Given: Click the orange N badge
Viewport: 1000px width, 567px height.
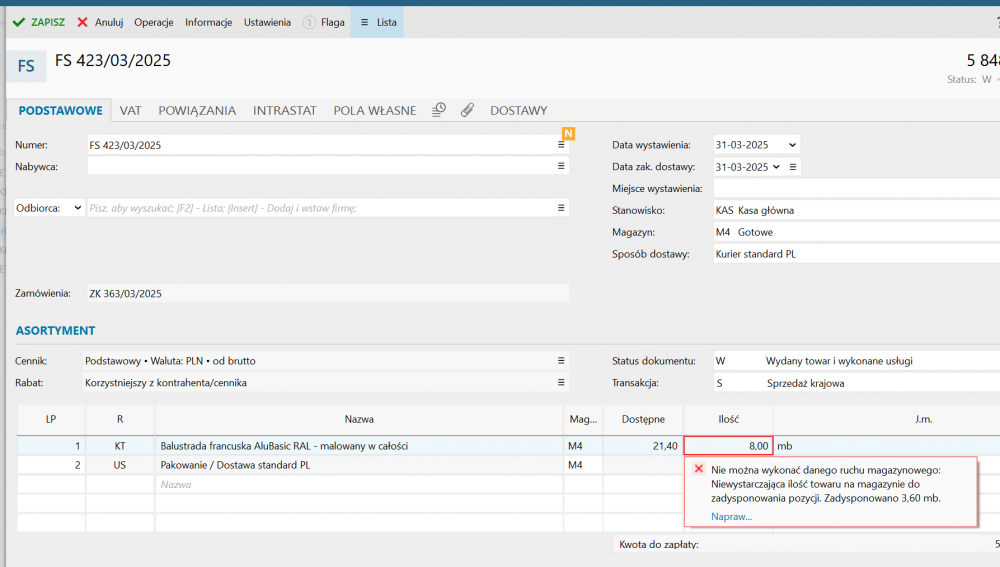Looking at the screenshot, I should (x=568, y=133).
